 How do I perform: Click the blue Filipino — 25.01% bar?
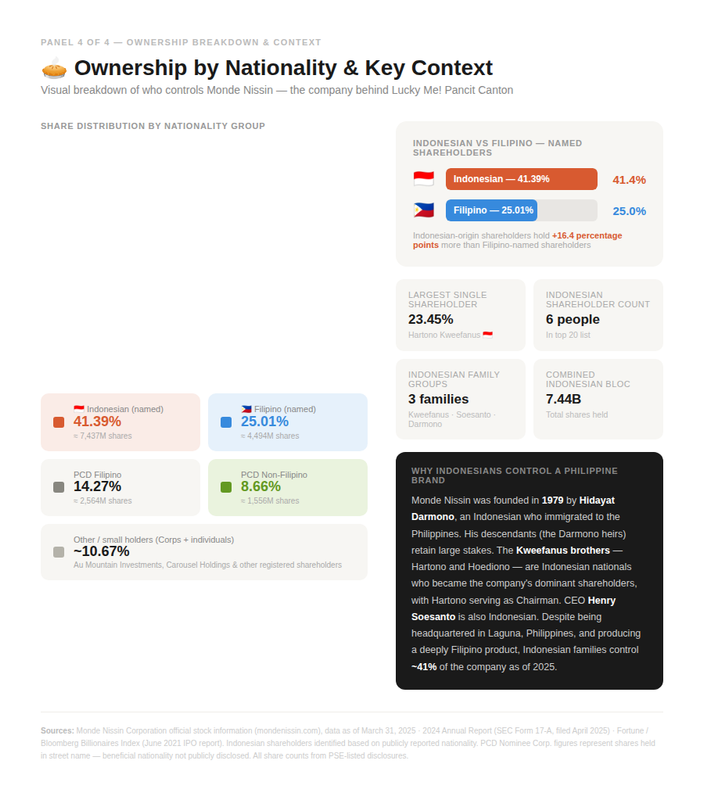(x=491, y=210)
